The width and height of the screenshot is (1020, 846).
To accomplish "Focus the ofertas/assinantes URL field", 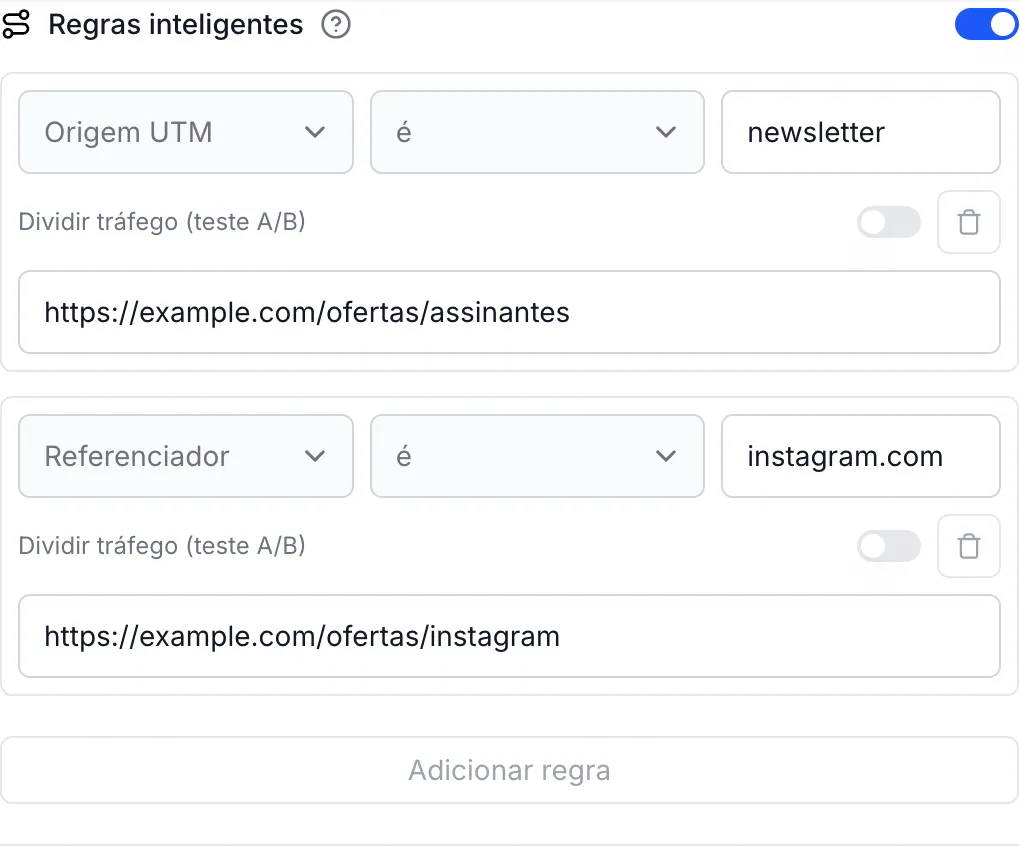I will coord(509,312).
